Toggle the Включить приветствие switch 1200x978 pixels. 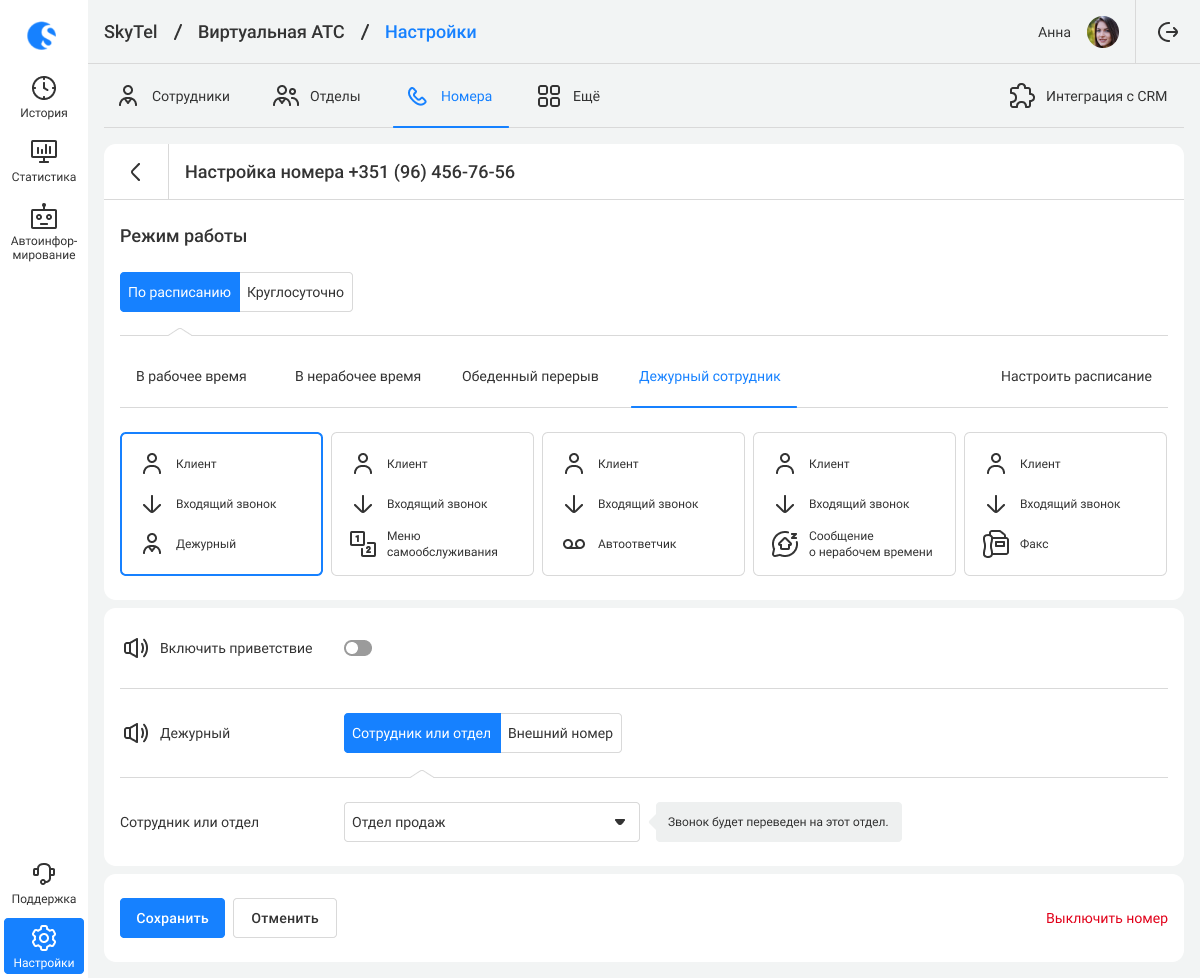pyautogui.click(x=358, y=648)
